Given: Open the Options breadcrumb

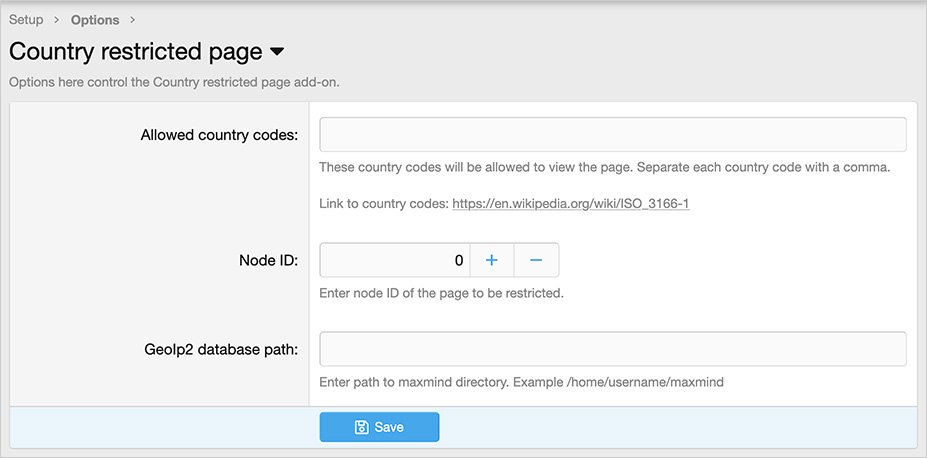Looking at the screenshot, I should coord(95,20).
